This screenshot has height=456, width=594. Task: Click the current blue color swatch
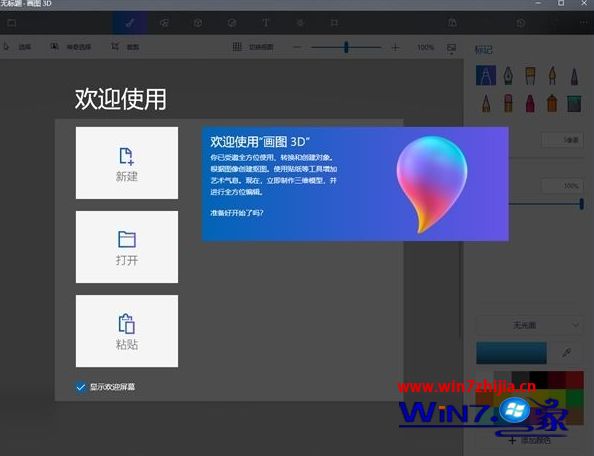(x=511, y=353)
